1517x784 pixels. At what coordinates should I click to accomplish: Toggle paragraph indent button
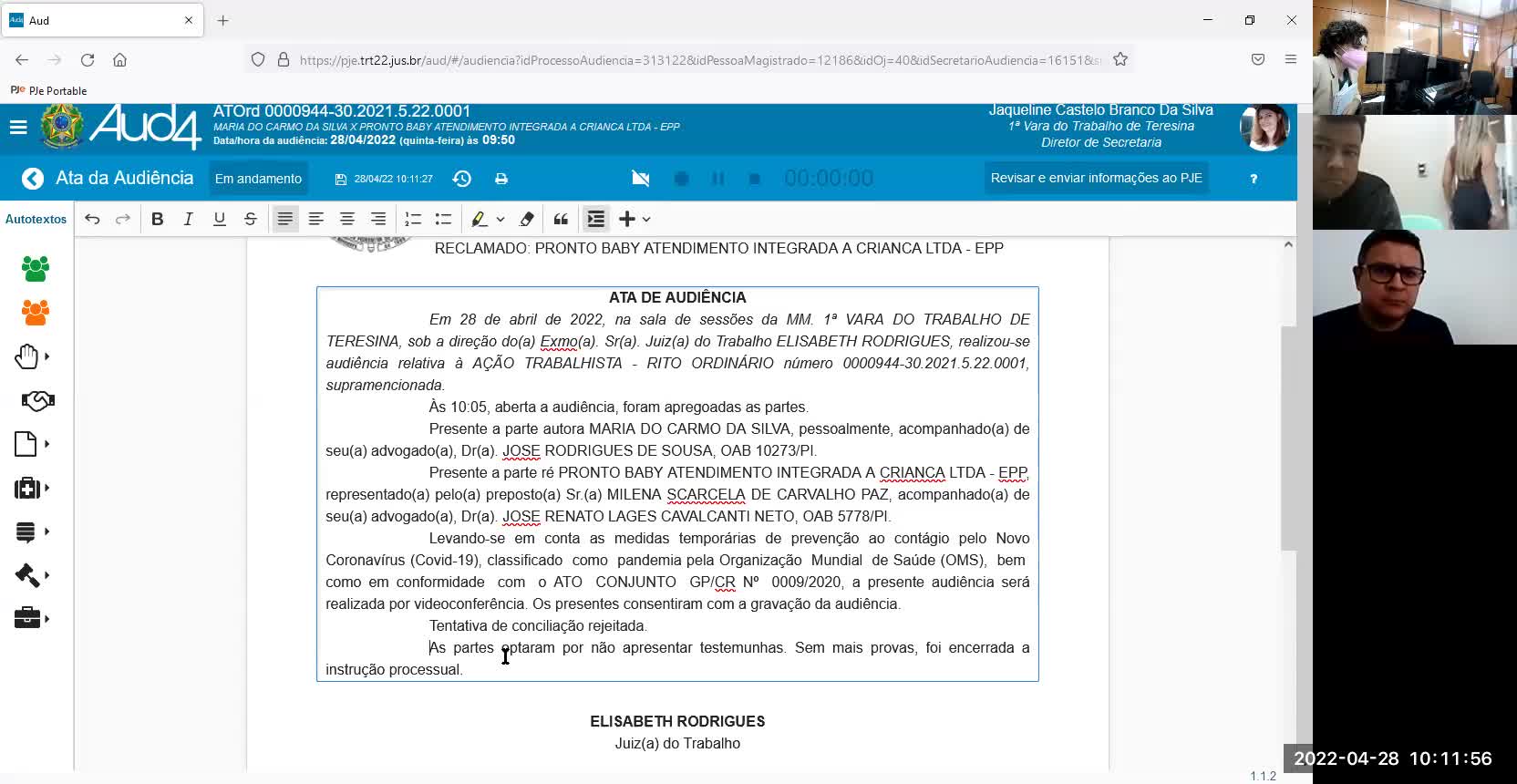(596, 219)
